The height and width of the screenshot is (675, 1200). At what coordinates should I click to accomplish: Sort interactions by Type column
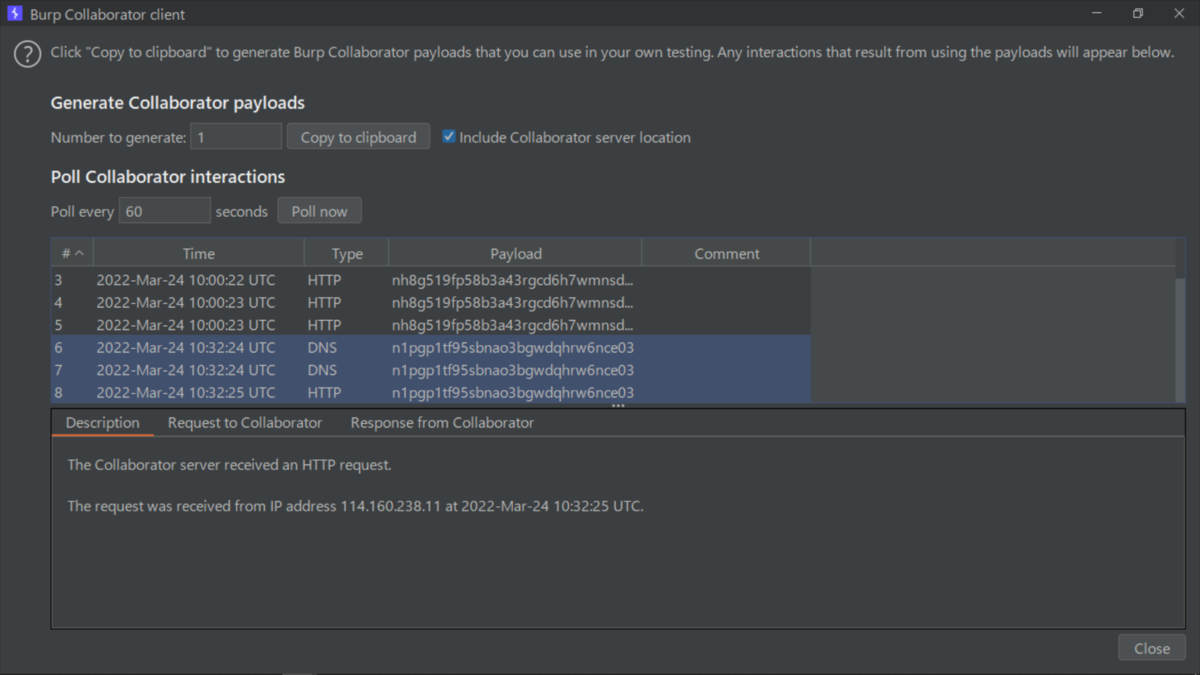pyautogui.click(x=347, y=253)
